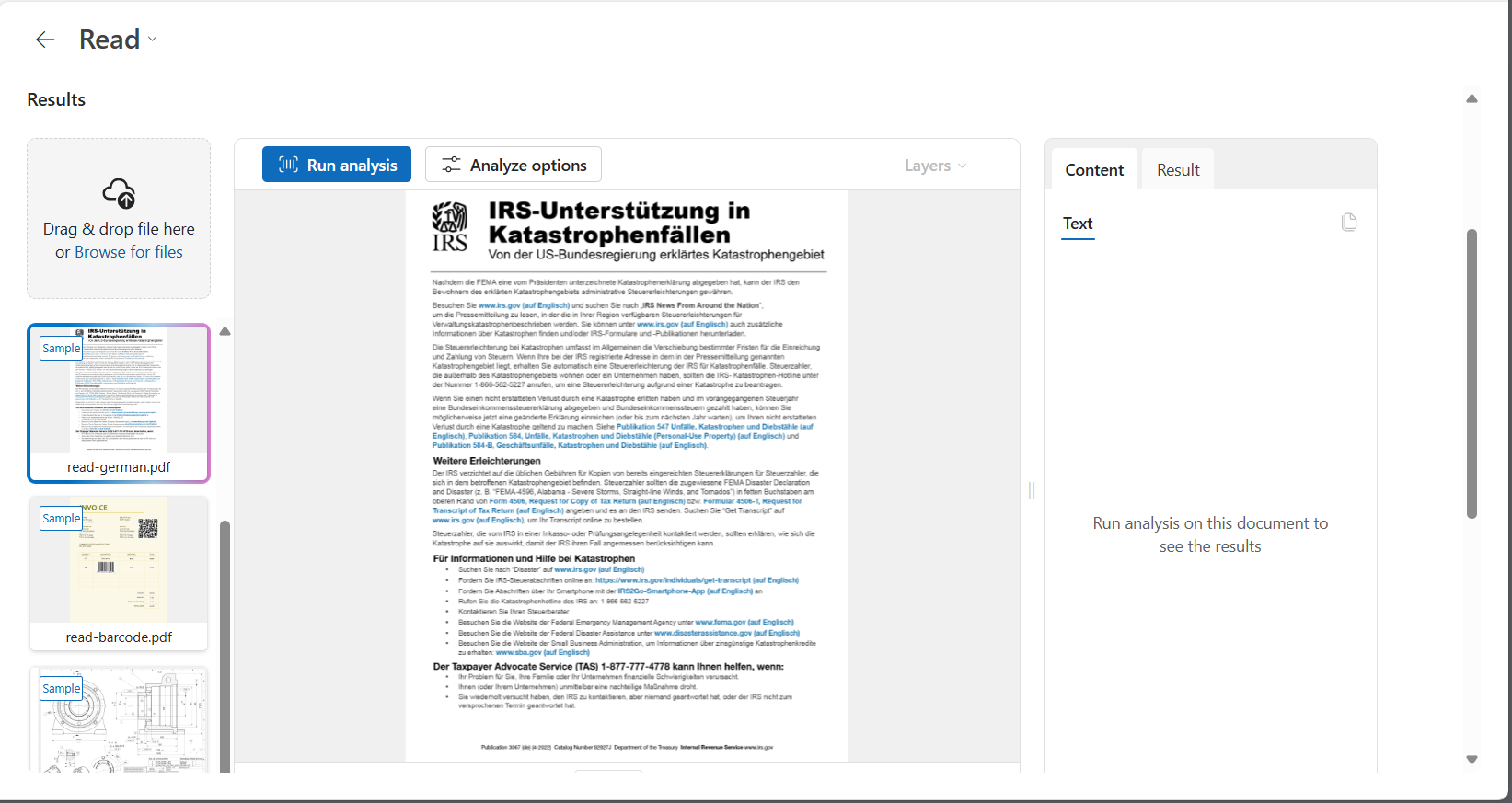Click the Results heading
This screenshot has height=803, width=1512.
[x=56, y=99]
